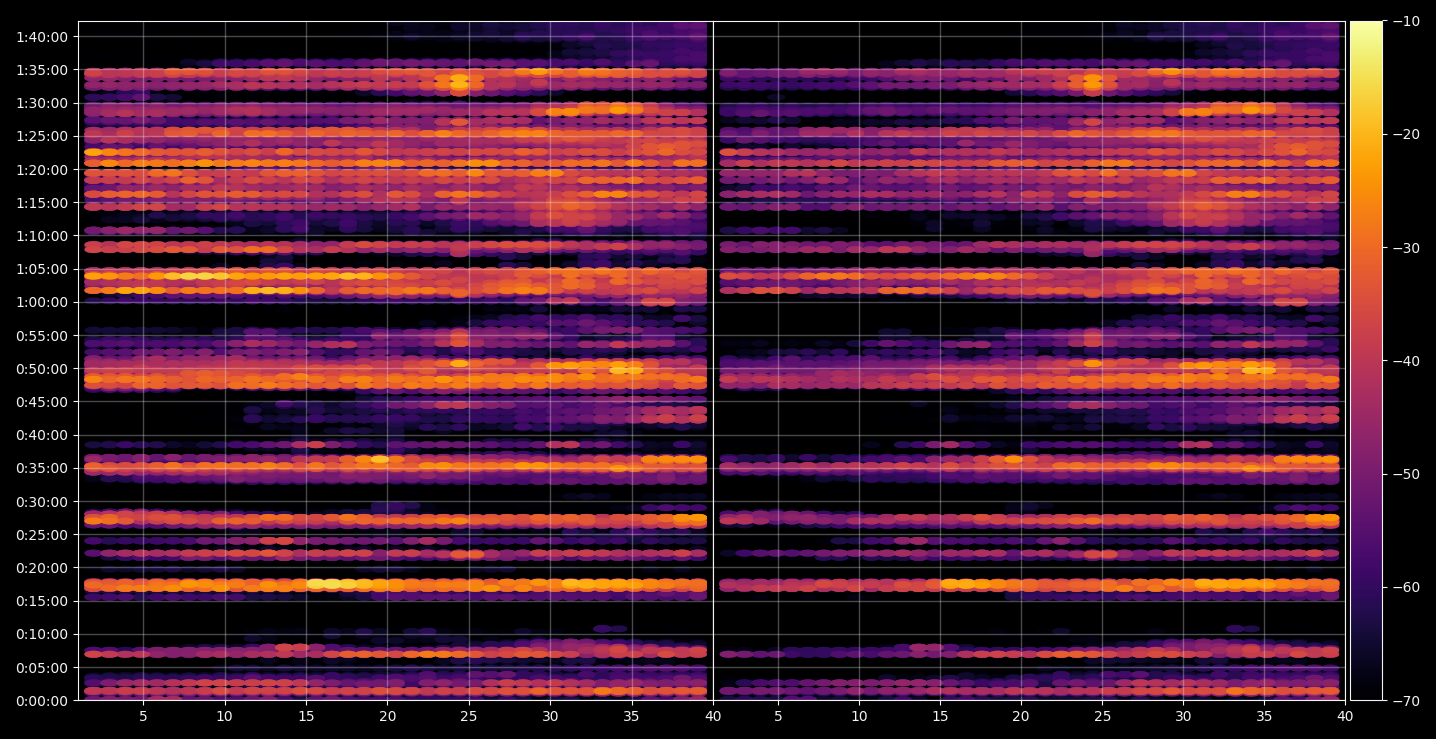
Task: Click the −20 colorbar tick label
Action: (1406, 134)
